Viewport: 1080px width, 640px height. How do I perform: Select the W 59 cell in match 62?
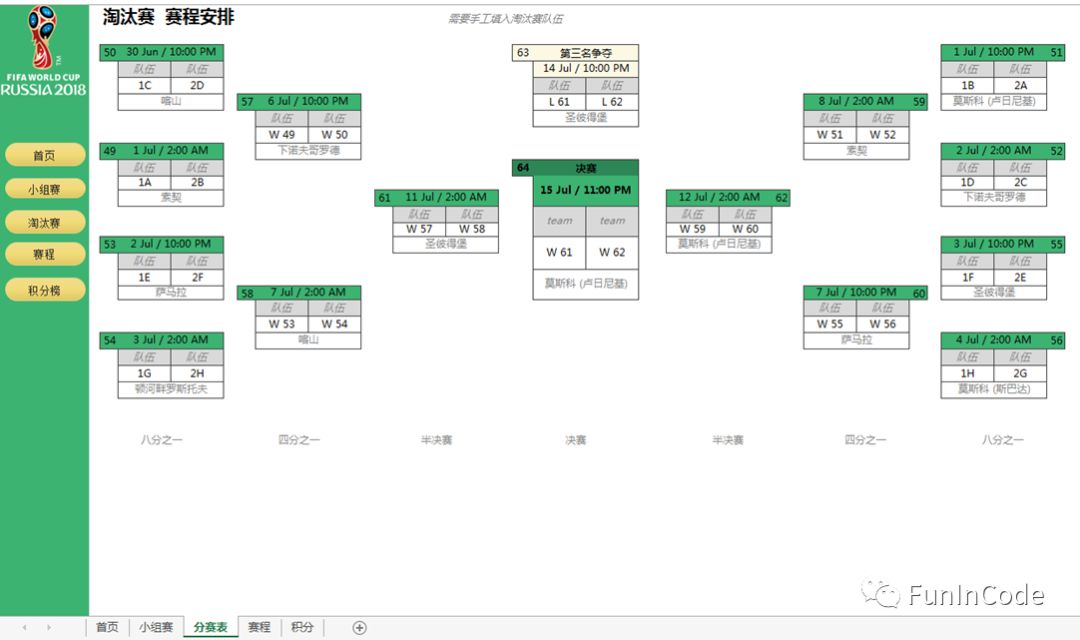click(692, 229)
